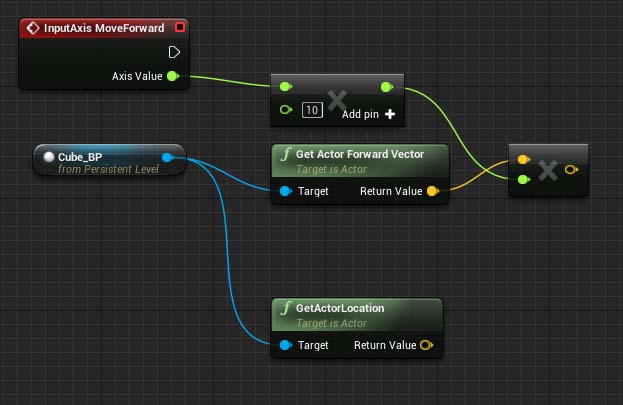Screen dimensions: 623x405
Task: Click the Return Value pin on GetActorLocation
Action: [426, 345]
